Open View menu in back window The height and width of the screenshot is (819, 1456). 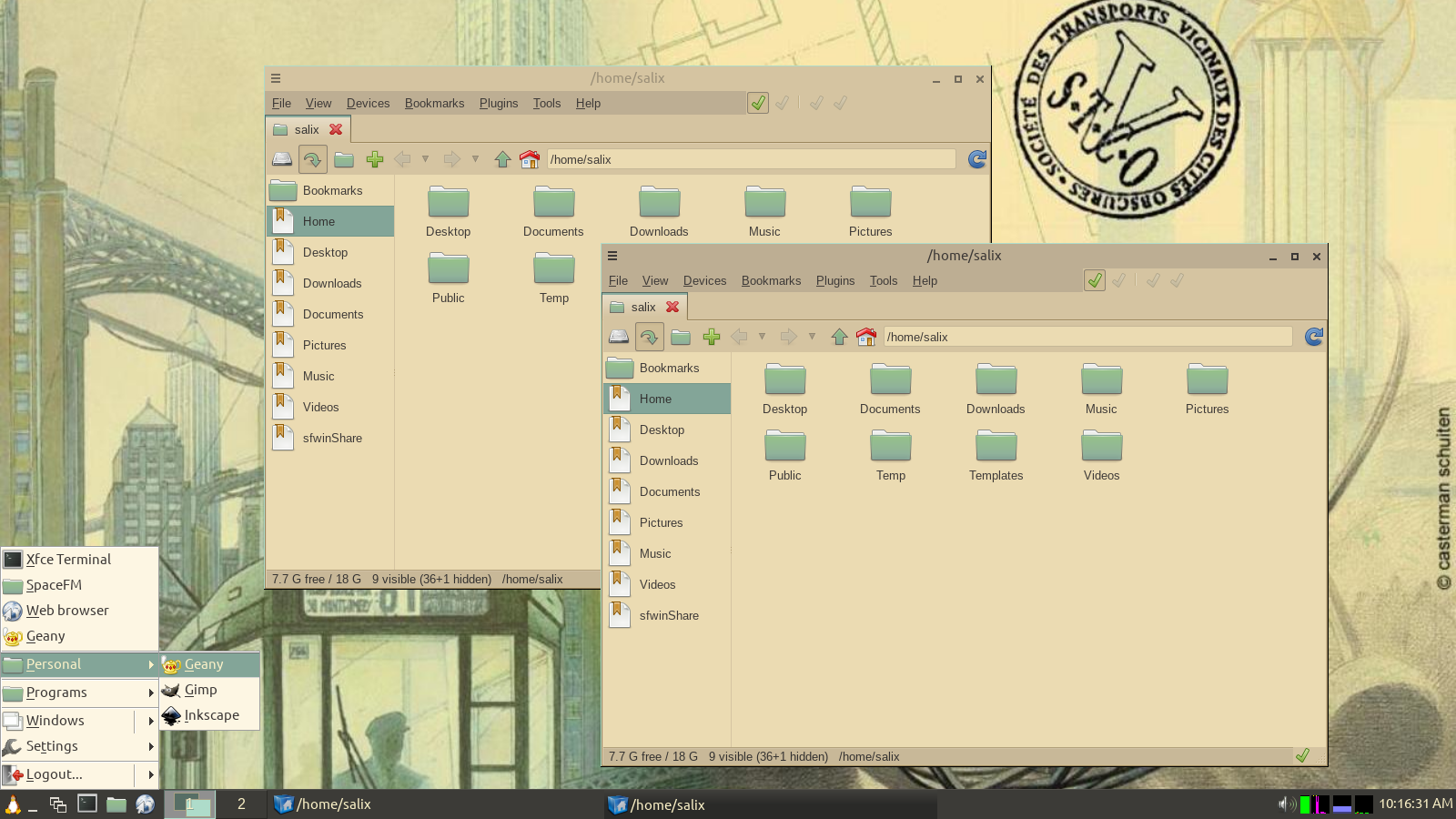[318, 103]
